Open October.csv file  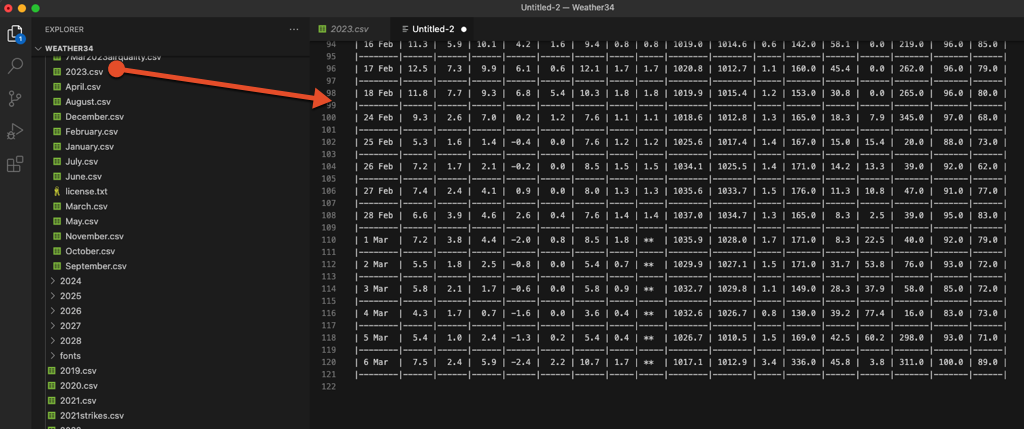point(90,251)
